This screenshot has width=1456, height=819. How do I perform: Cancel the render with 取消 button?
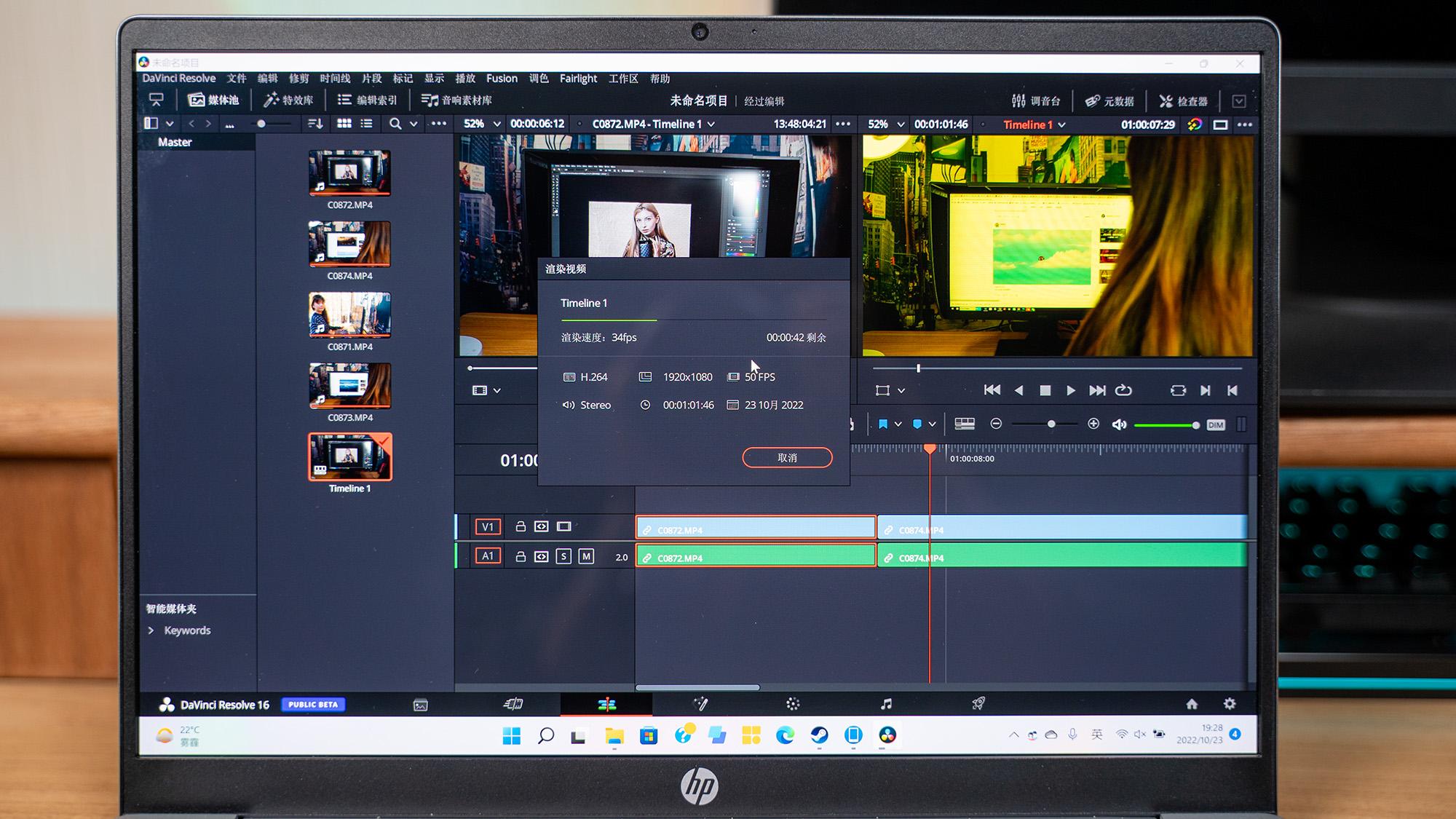pyautogui.click(x=787, y=457)
